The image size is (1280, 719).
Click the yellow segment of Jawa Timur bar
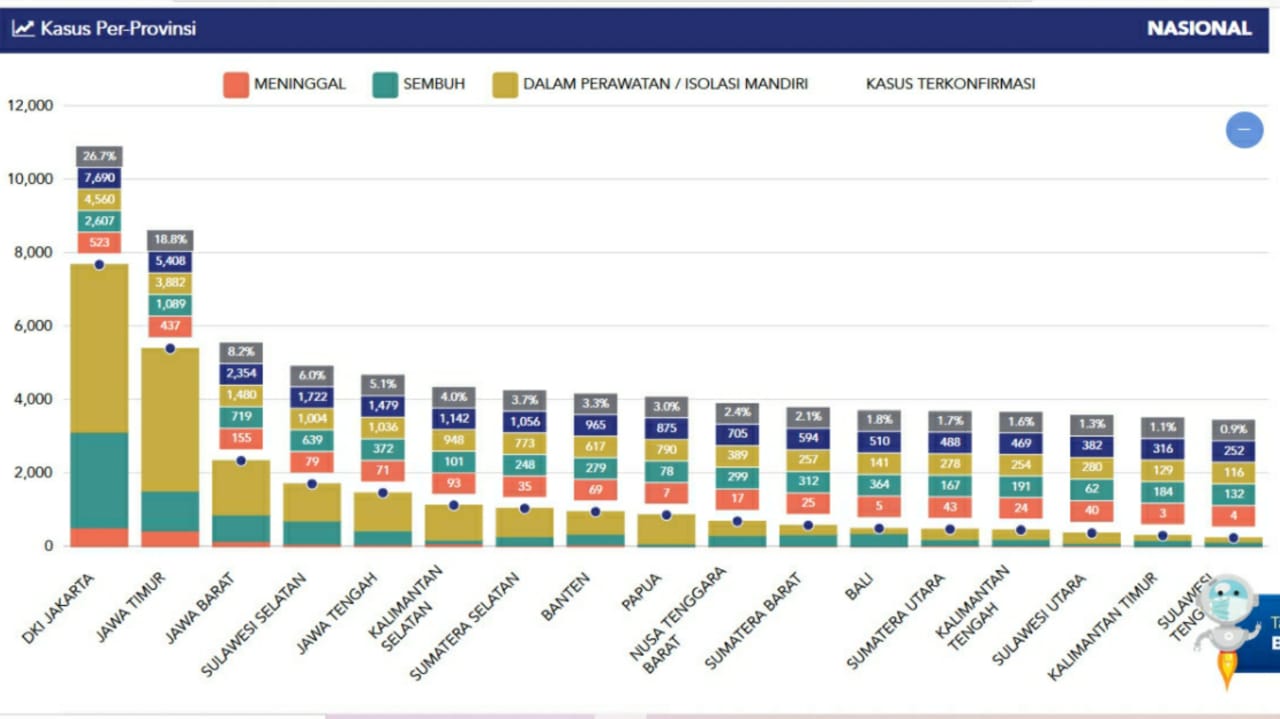170,420
